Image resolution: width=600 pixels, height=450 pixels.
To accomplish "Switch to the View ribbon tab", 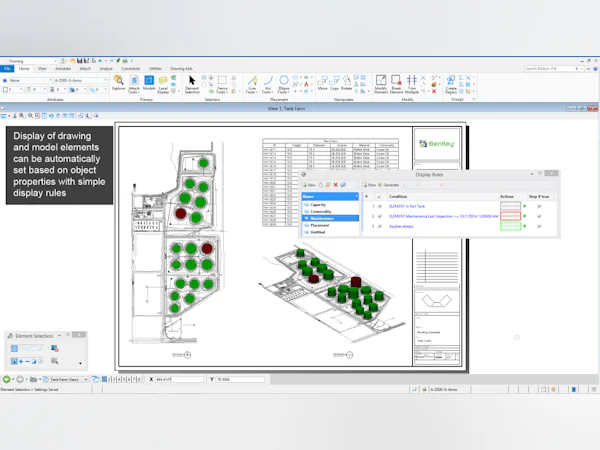I will pyautogui.click(x=42, y=69).
